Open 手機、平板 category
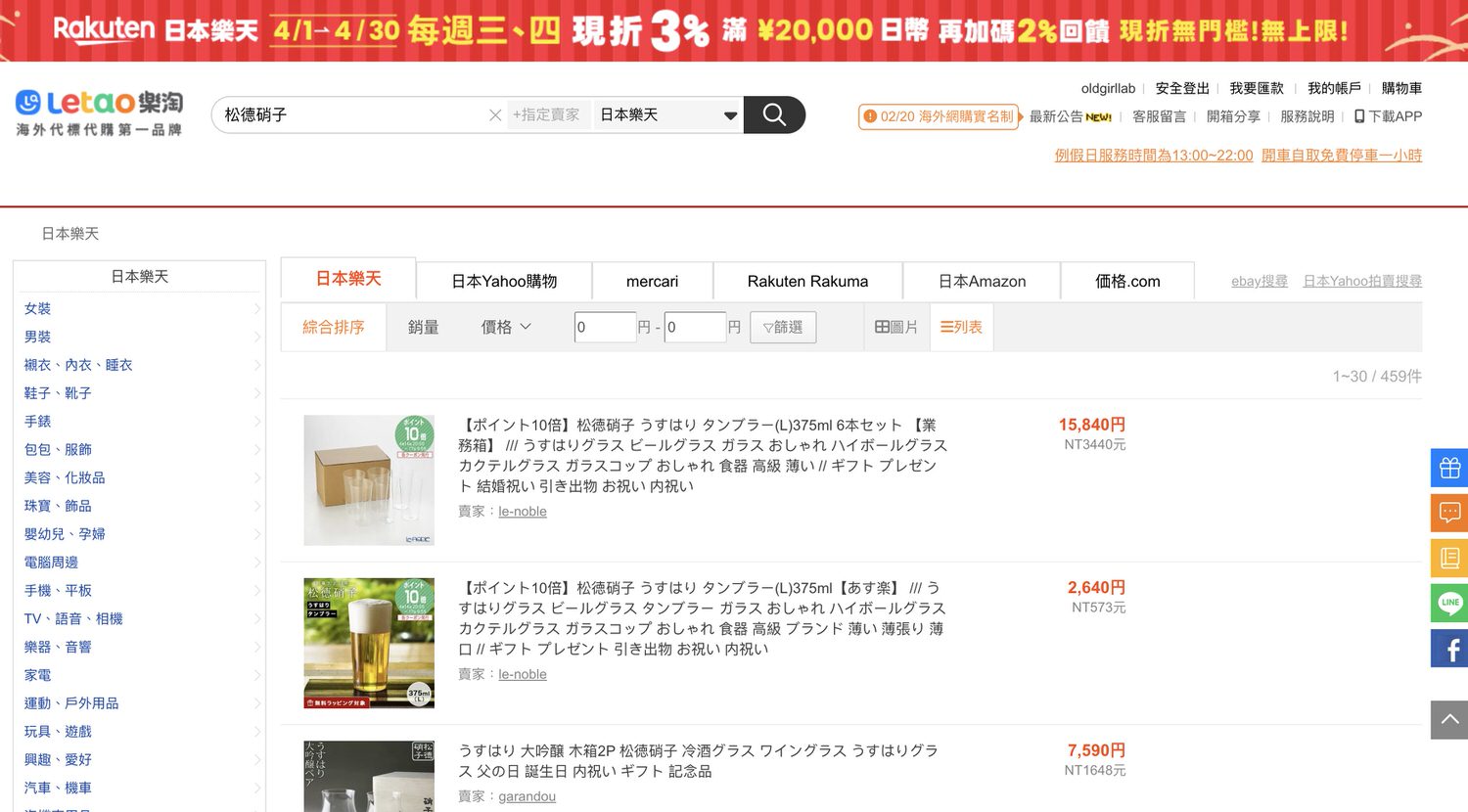Image resolution: width=1468 pixels, height=812 pixels. pos(58,590)
